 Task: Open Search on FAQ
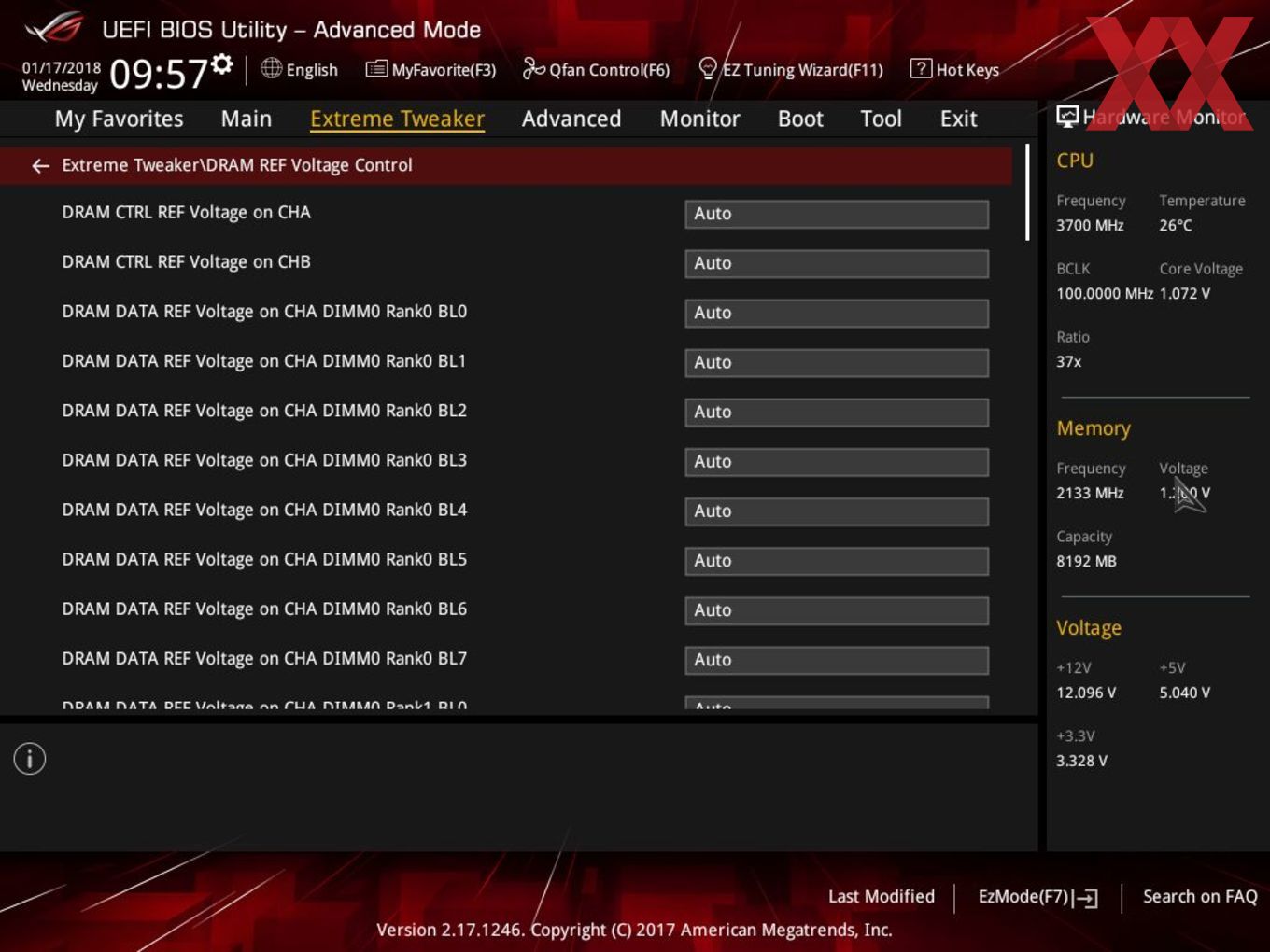coord(1200,896)
